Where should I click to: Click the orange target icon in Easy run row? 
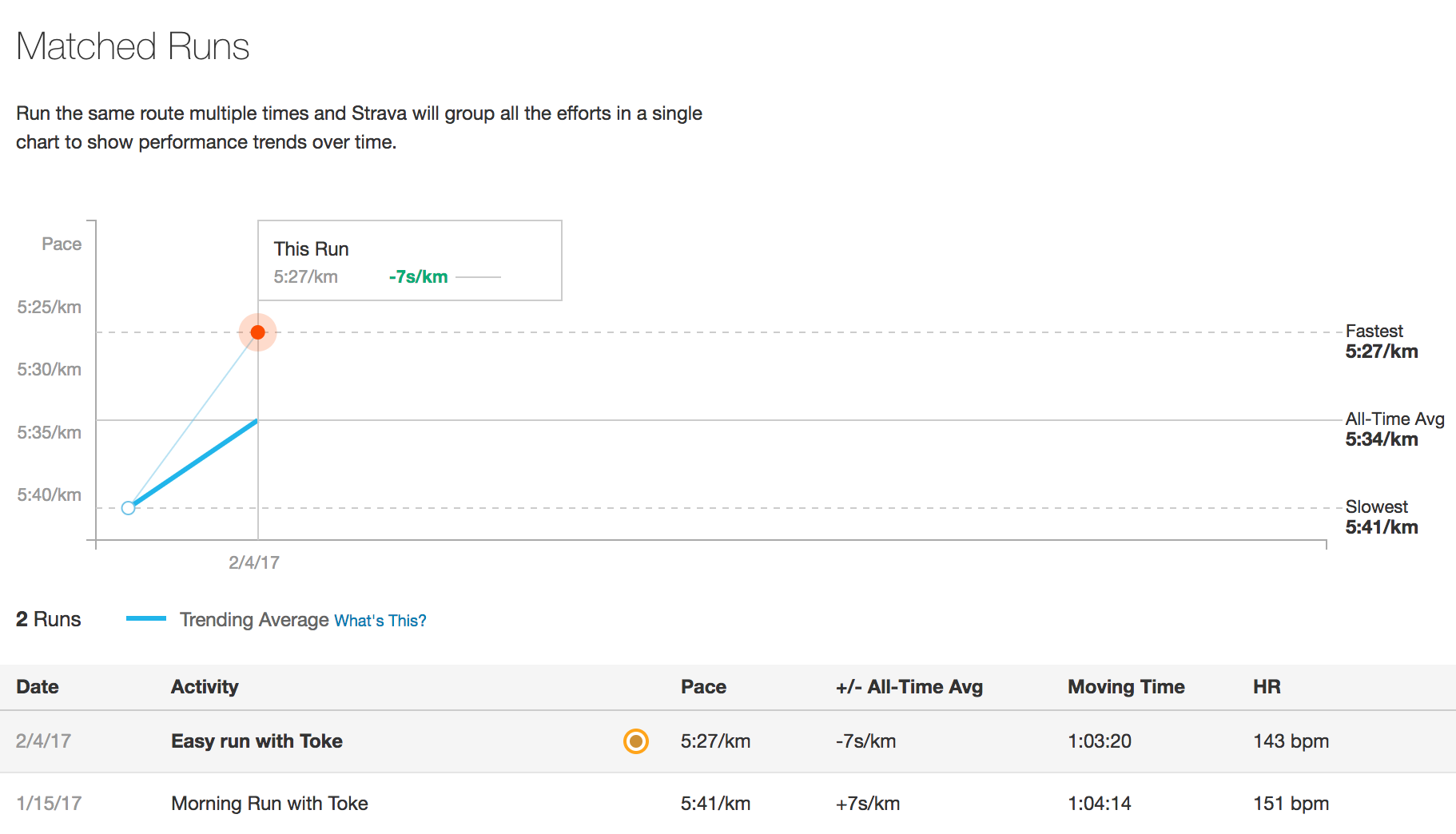[x=636, y=741]
